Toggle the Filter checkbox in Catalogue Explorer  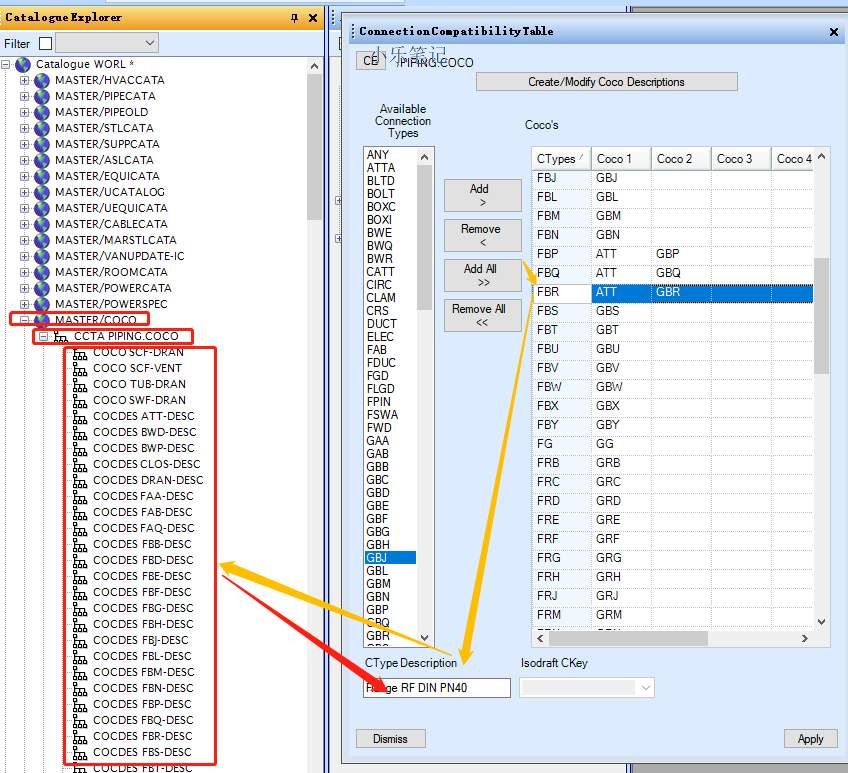(46, 43)
